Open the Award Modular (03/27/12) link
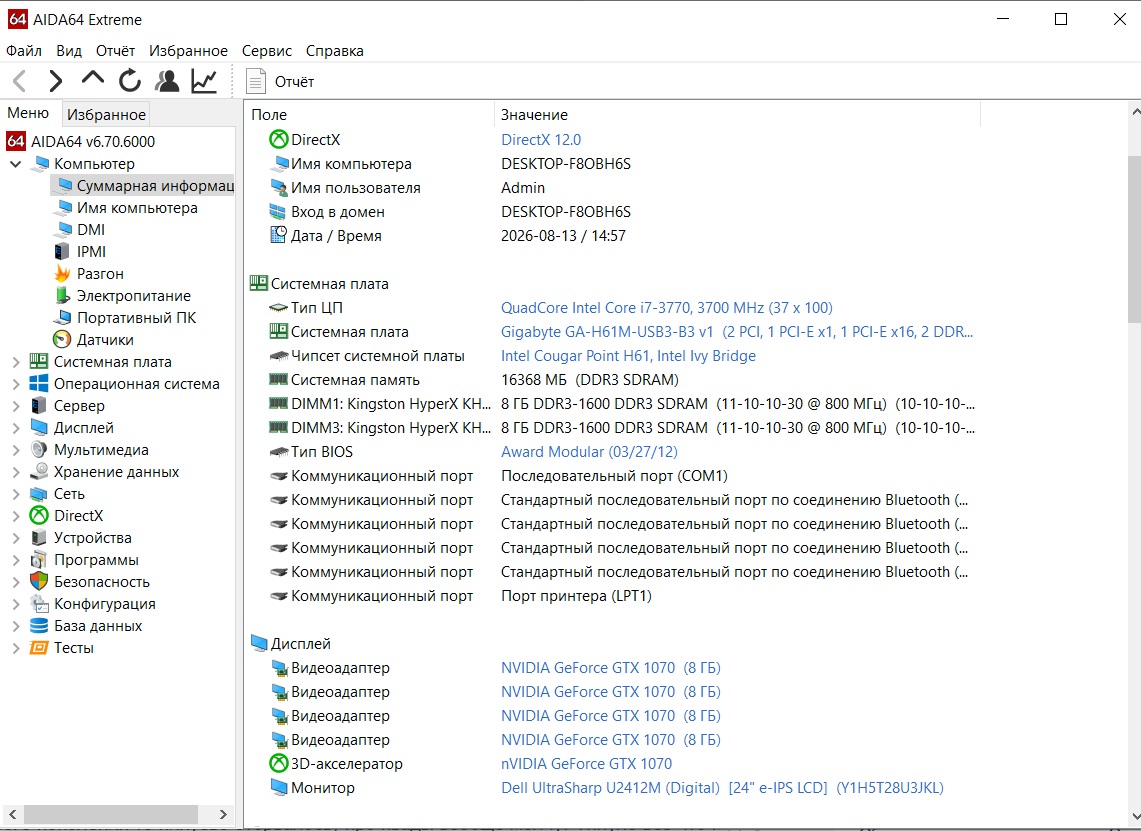Viewport: 1141px width, 831px height. tap(589, 451)
